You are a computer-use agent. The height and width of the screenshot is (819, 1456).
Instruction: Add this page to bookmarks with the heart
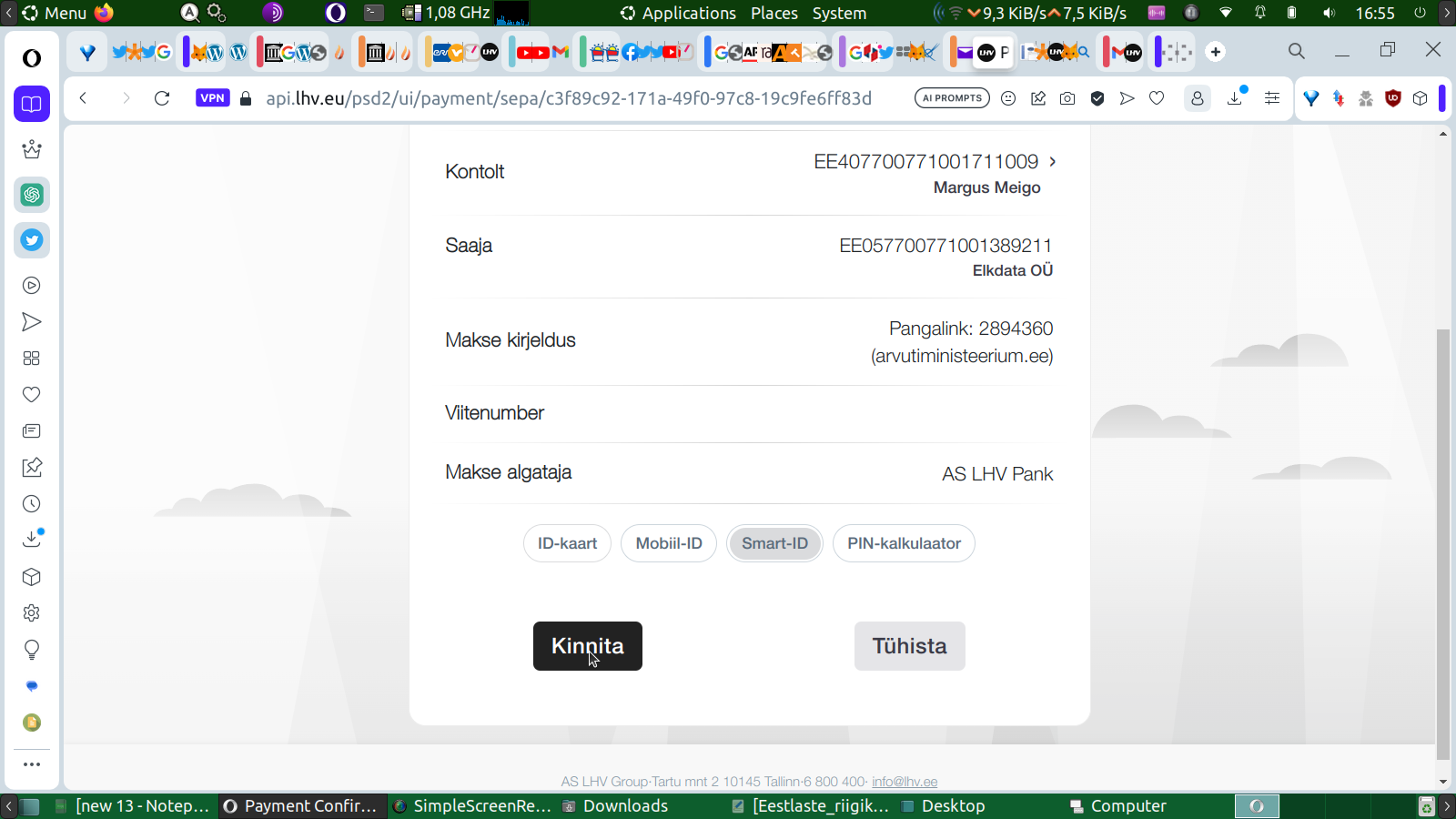click(x=1157, y=98)
